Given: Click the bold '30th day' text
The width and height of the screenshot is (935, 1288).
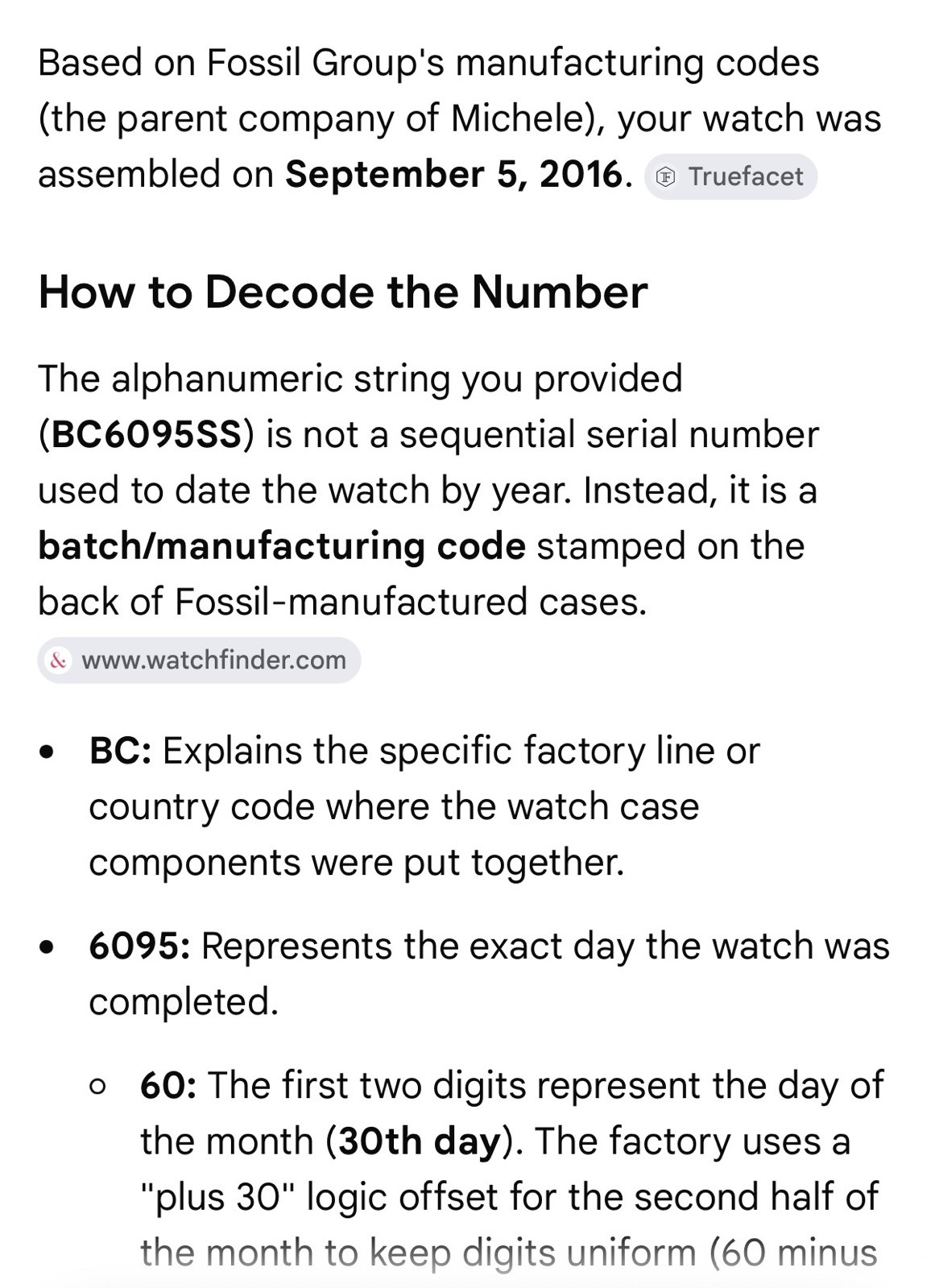Looking at the screenshot, I should coord(420,1141).
